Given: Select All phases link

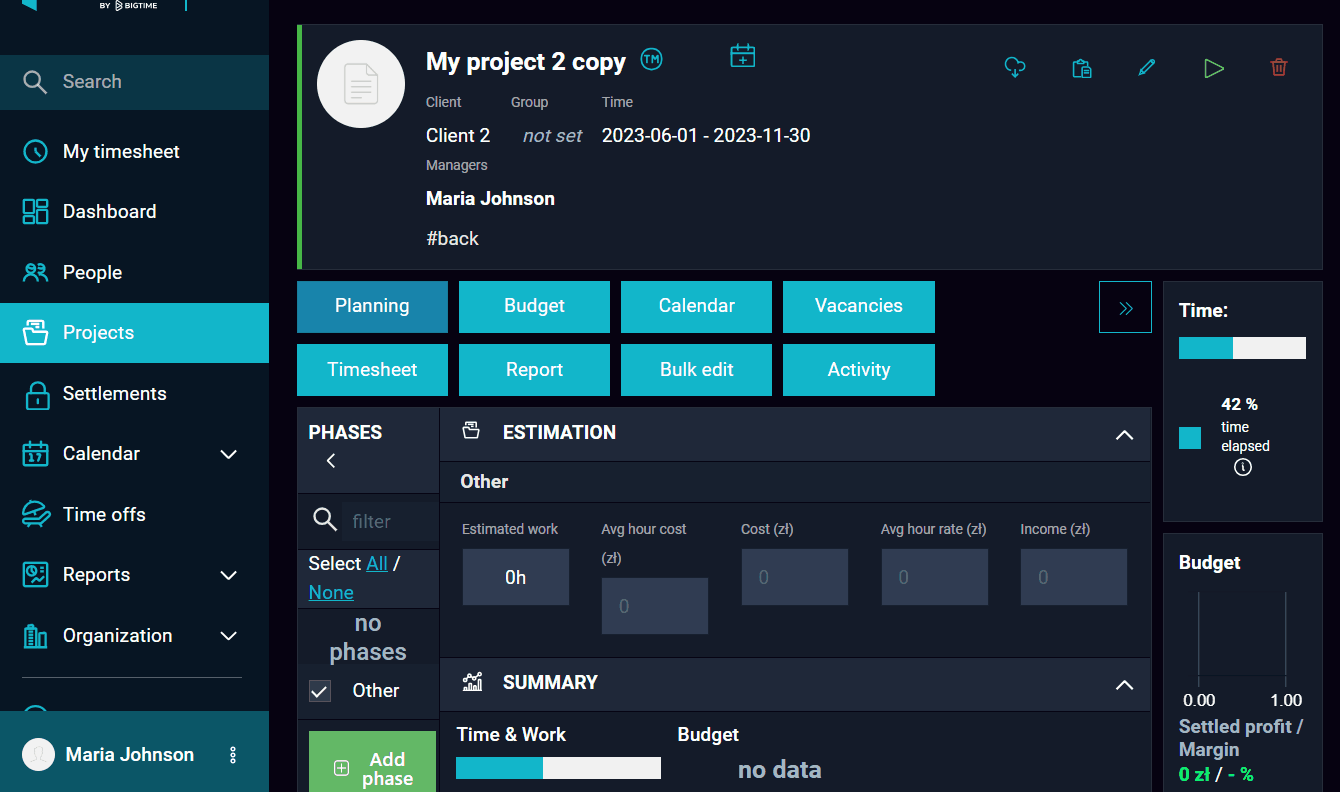Looking at the screenshot, I should coord(377,563).
